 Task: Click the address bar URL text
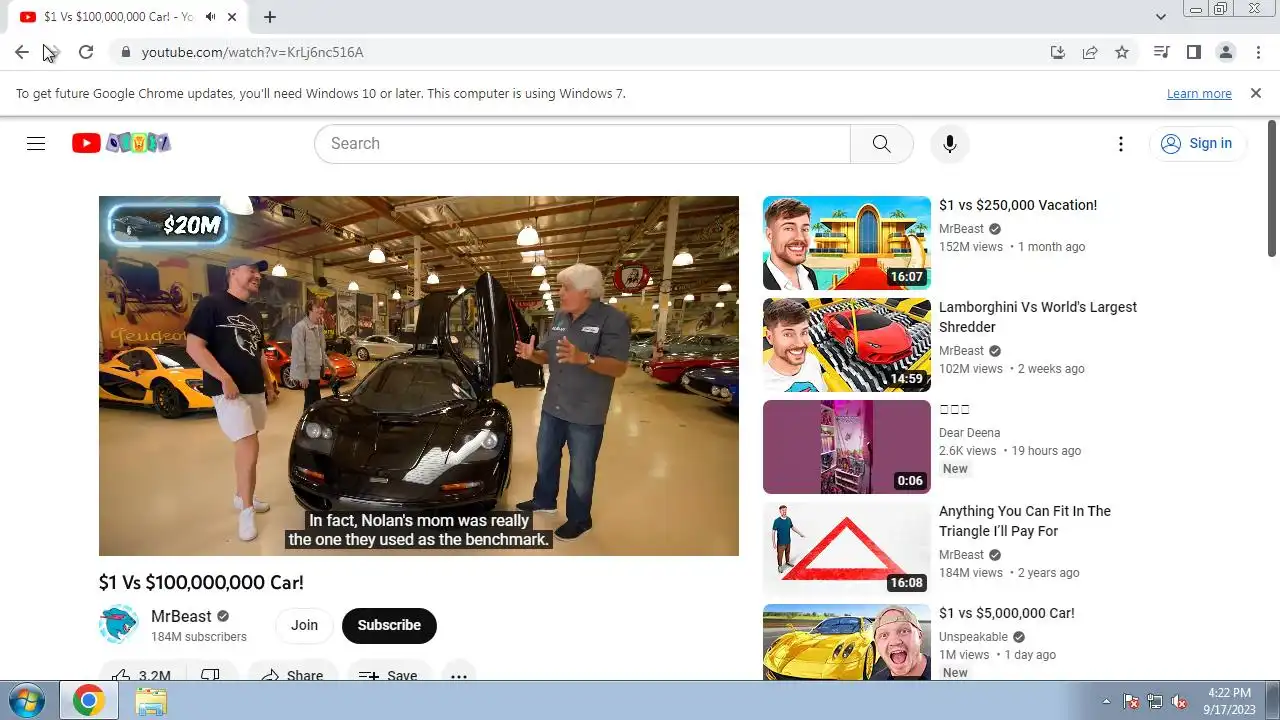pyautogui.click(x=252, y=52)
